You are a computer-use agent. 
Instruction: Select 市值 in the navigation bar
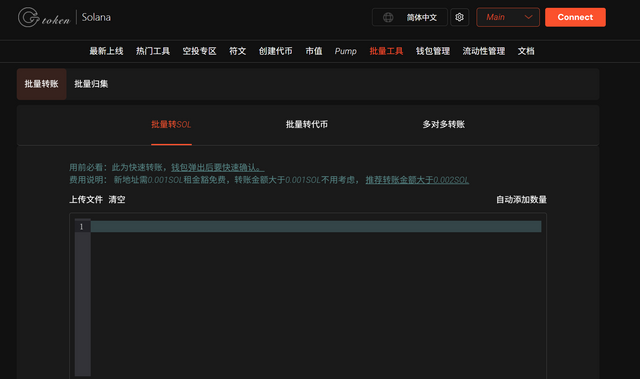(313, 51)
